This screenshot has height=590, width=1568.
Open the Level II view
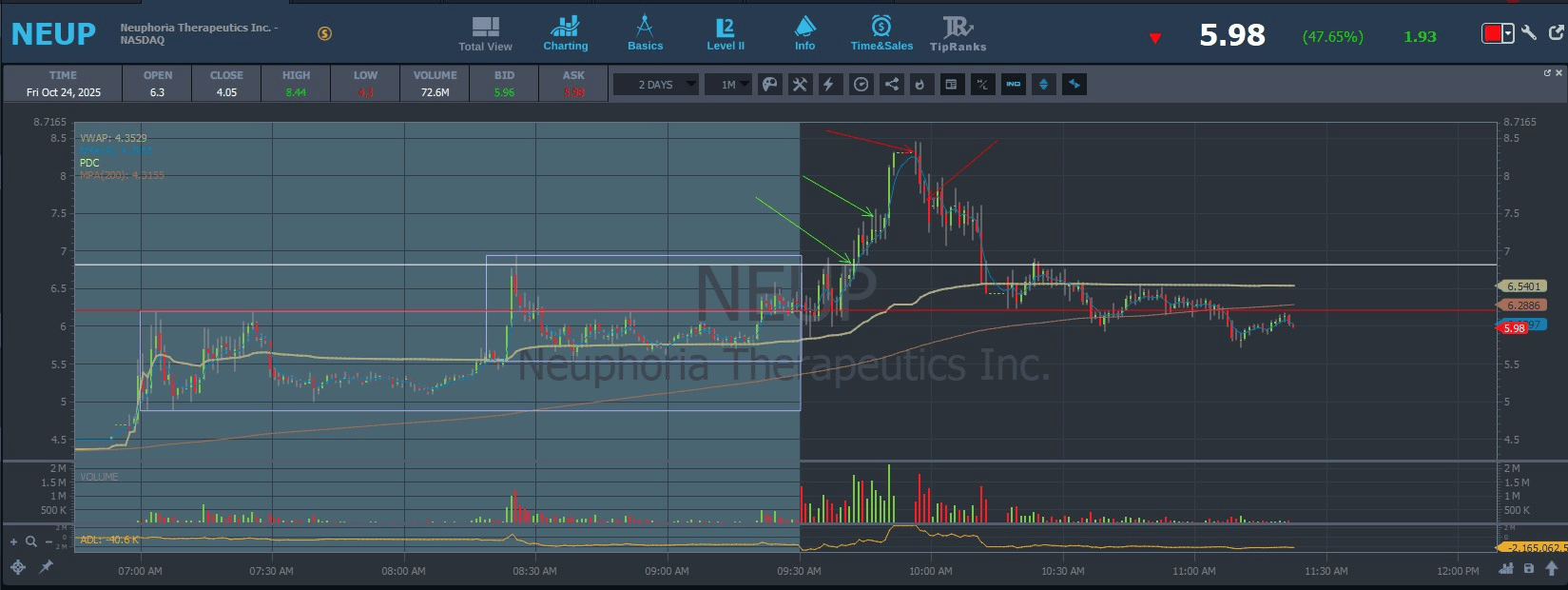point(725,33)
